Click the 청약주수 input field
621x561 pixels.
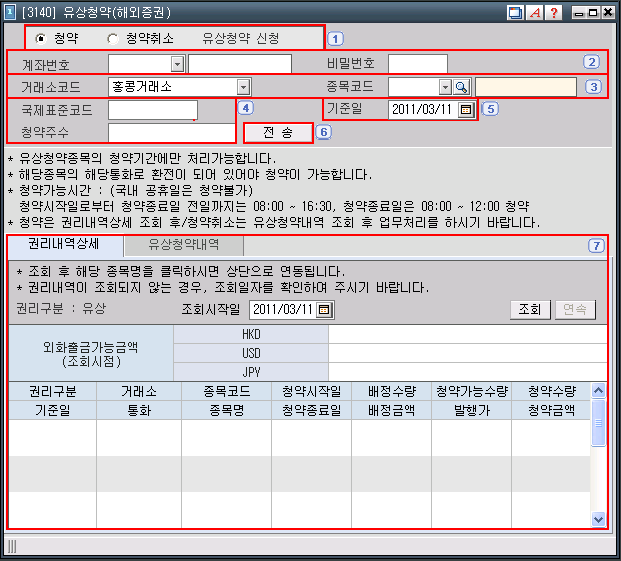pos(172,133)
